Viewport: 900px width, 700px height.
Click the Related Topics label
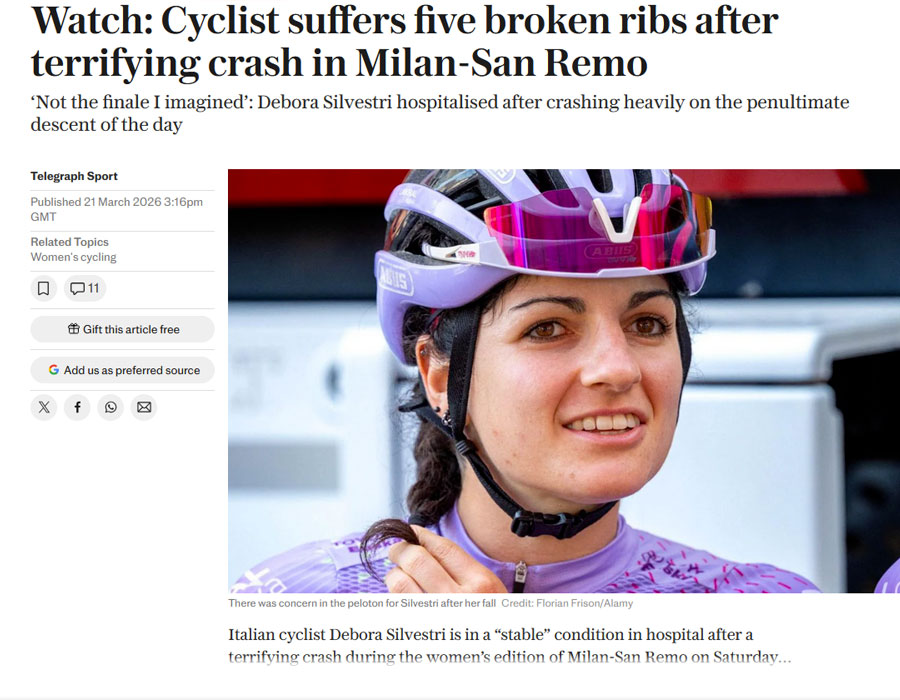click(69, 241)
